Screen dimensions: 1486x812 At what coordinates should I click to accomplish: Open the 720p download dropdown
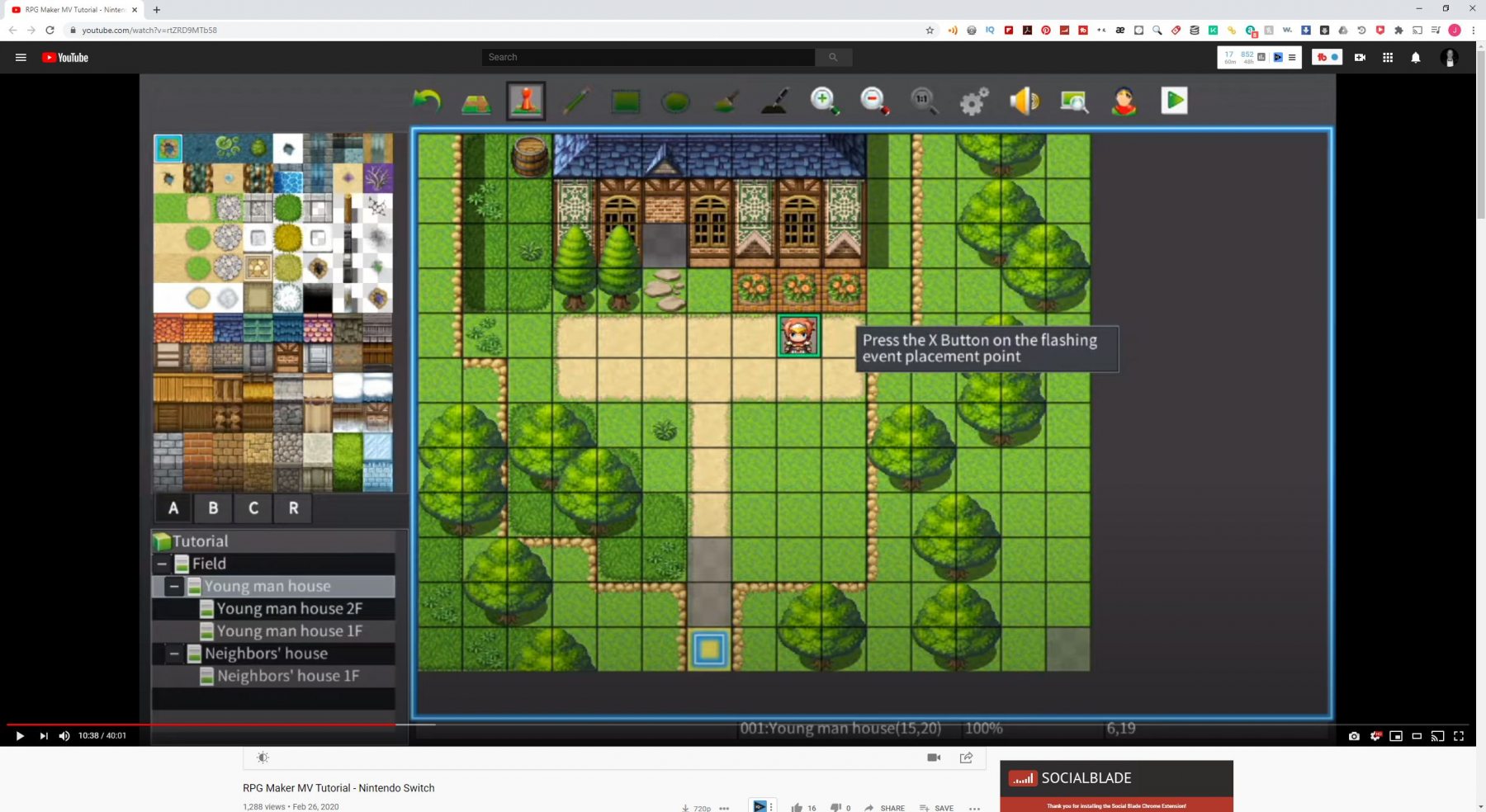(x=696, y=808)
